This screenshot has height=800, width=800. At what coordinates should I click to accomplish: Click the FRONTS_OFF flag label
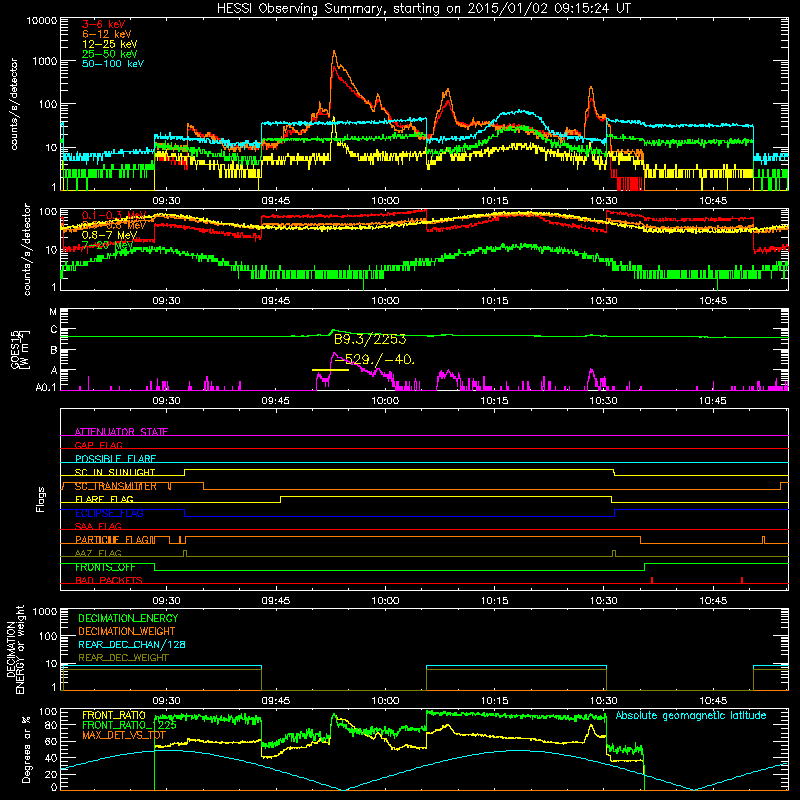[x=105, y=567]
